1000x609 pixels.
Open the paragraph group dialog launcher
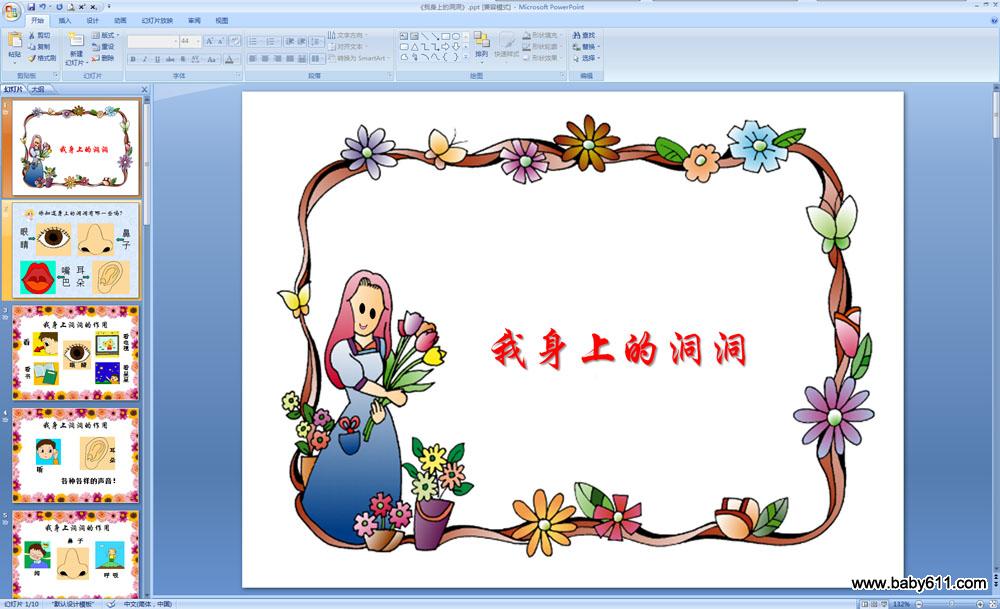pos(389,75)
